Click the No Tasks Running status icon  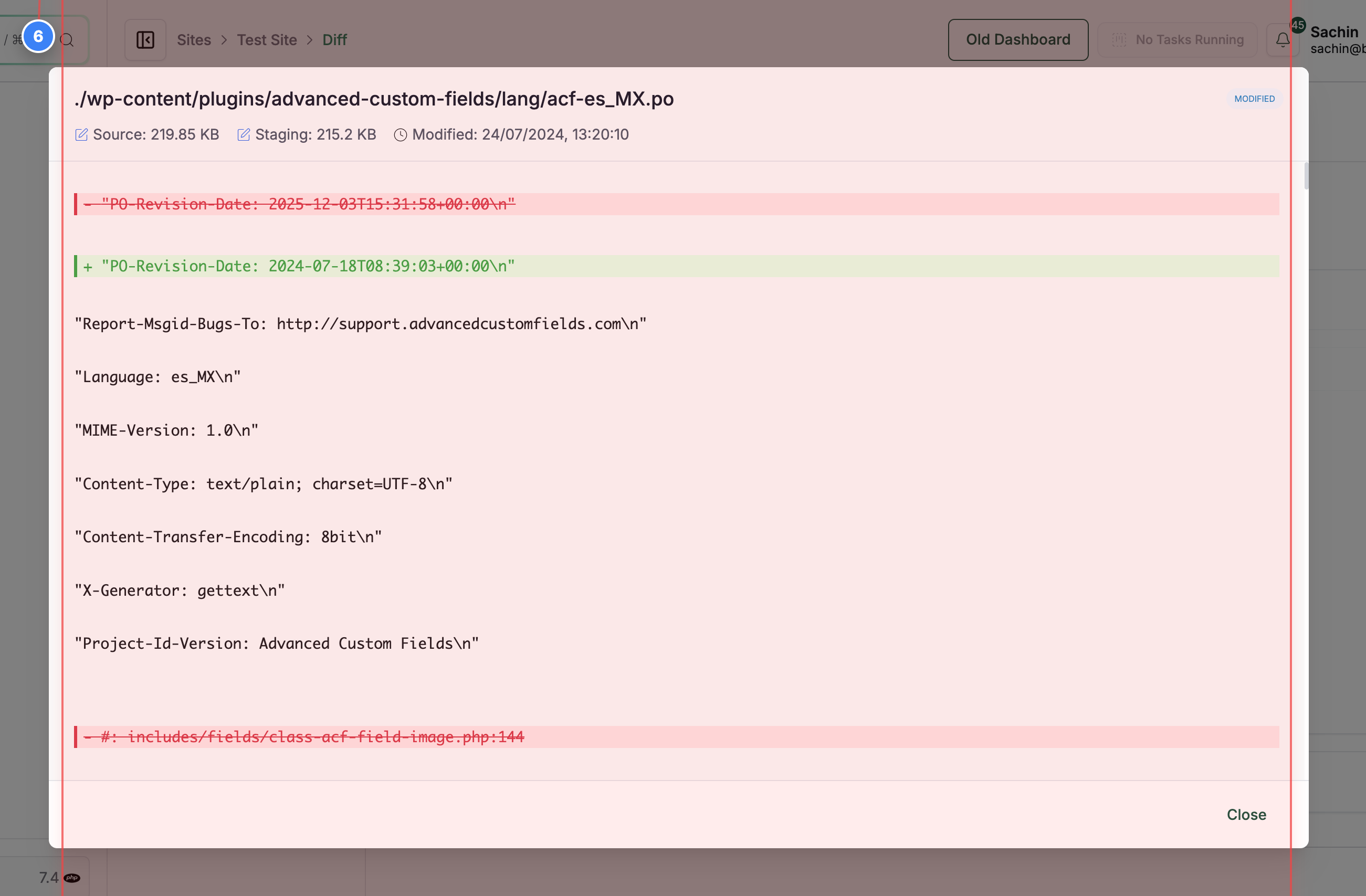click(1118, 39)
